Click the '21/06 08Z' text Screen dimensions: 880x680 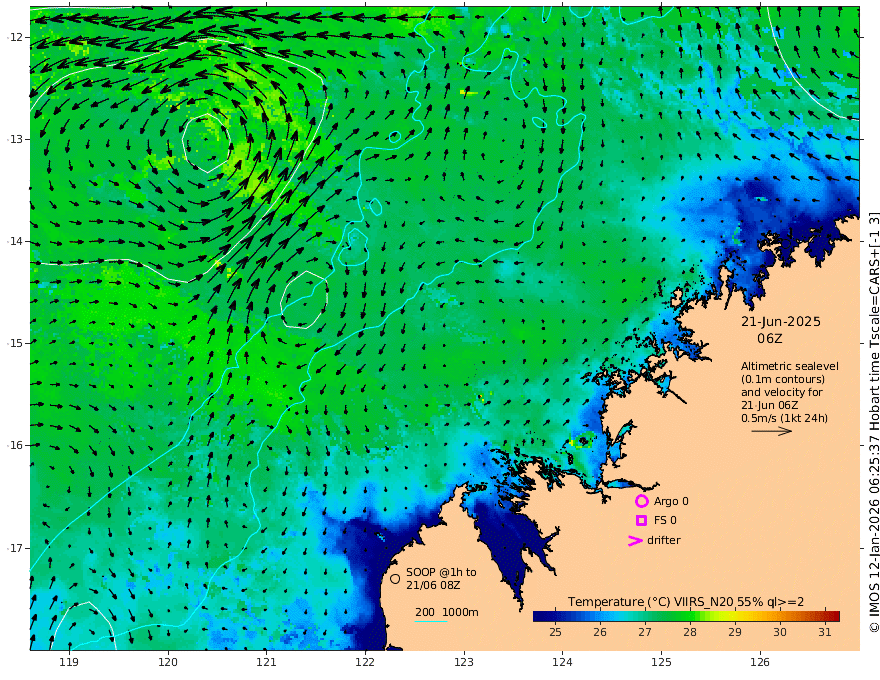pyautogui.click(x=433, y=585)
